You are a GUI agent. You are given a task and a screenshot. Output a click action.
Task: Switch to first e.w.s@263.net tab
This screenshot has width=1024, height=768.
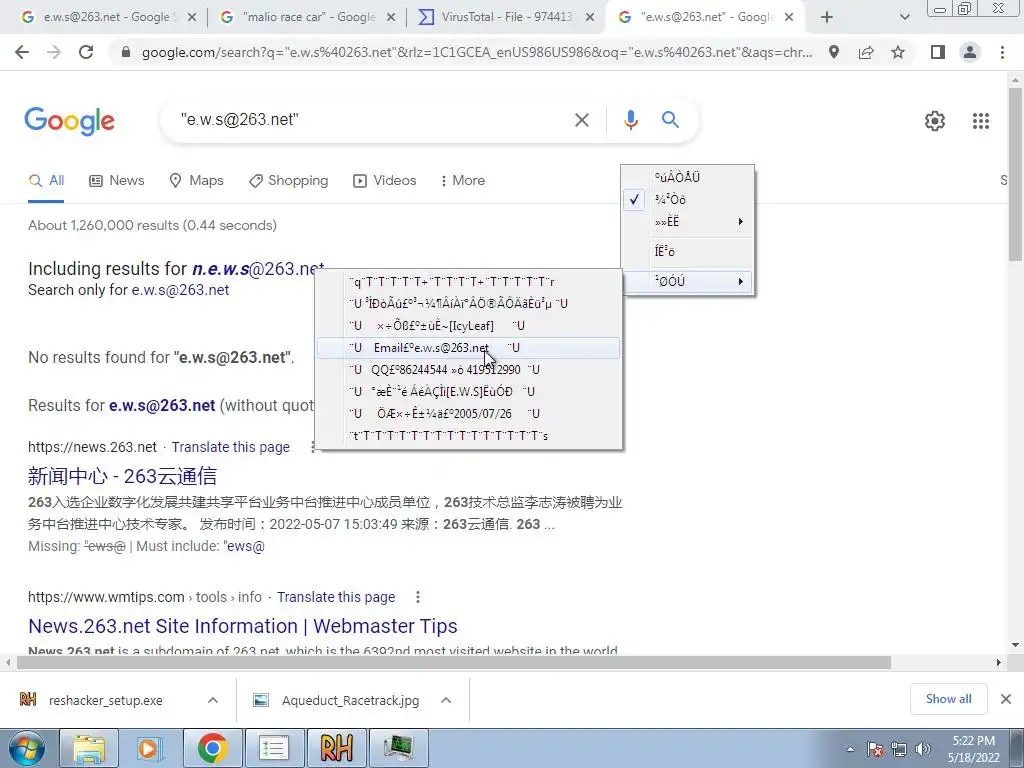pos(108,18)
